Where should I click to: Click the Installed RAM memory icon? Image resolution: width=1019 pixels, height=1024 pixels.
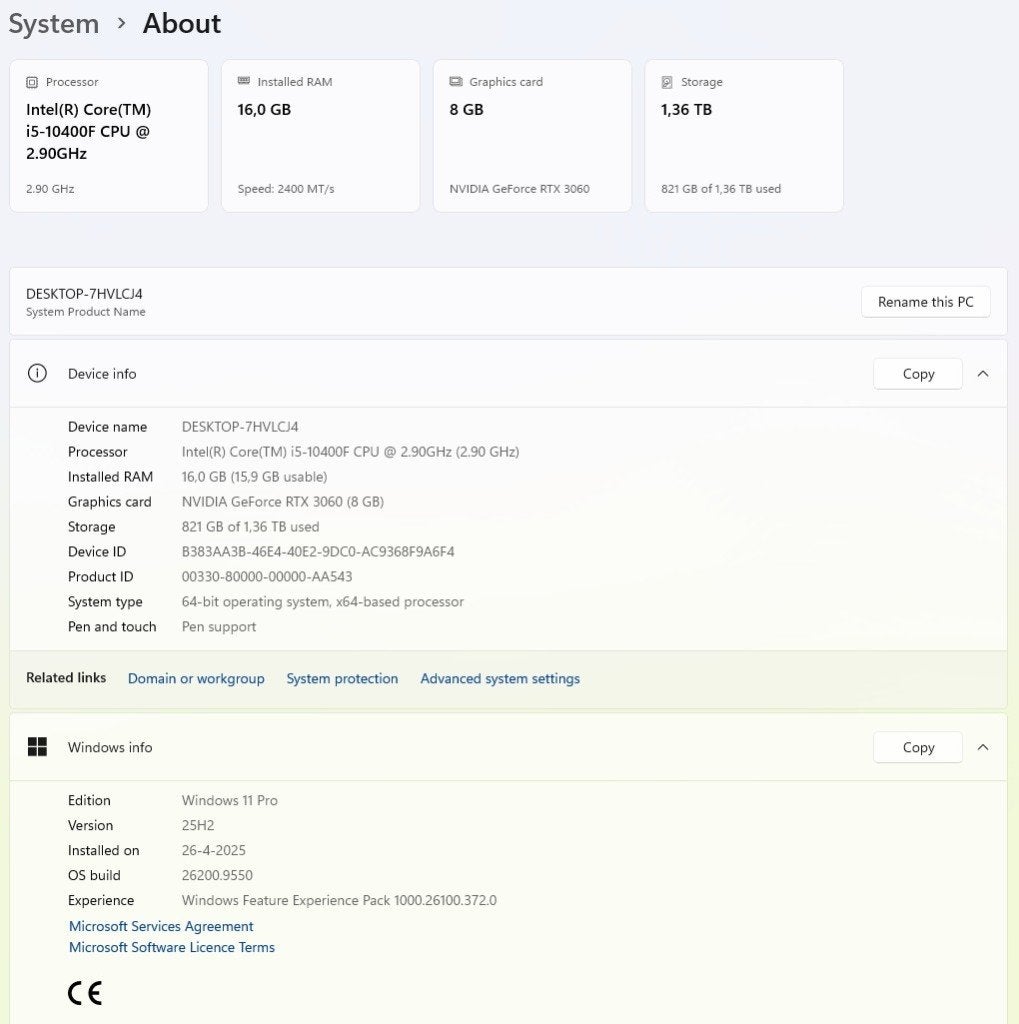pyautogui.click(x=244, y=81)
